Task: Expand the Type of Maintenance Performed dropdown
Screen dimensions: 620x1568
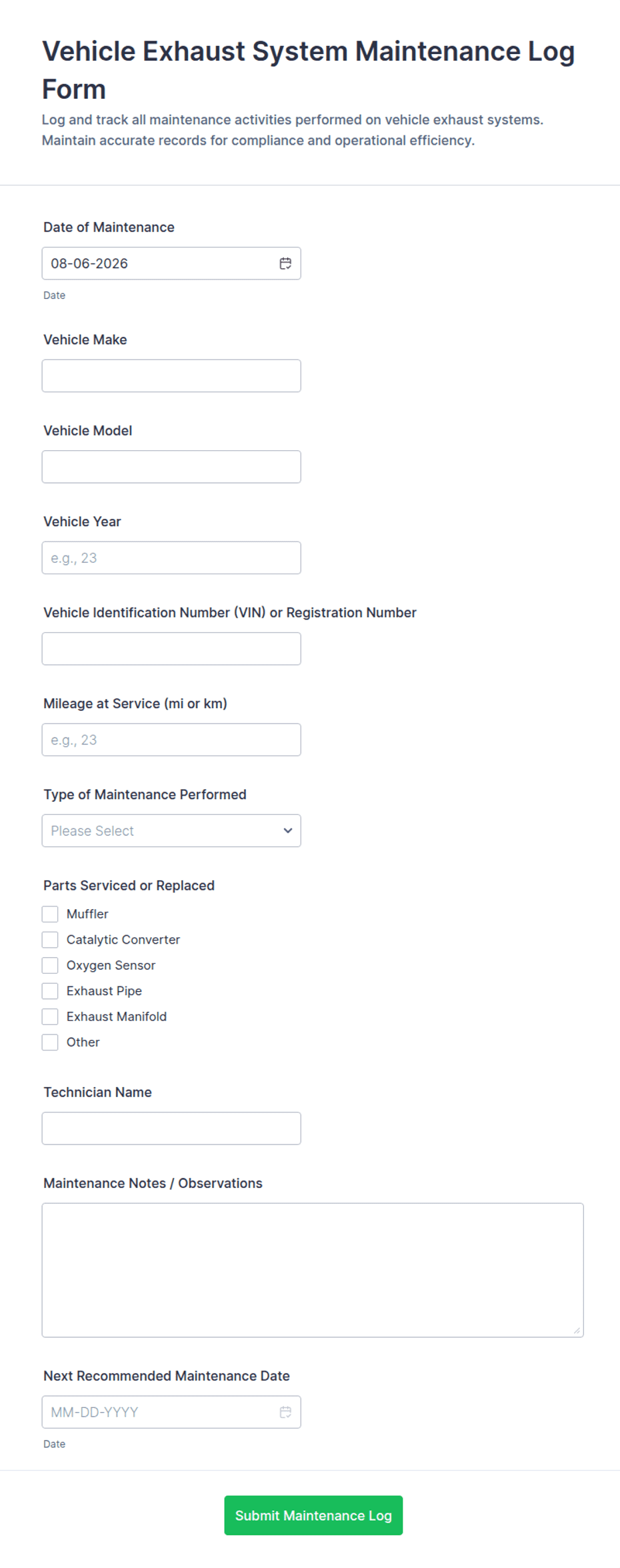Action: click(x=171, y=830)
